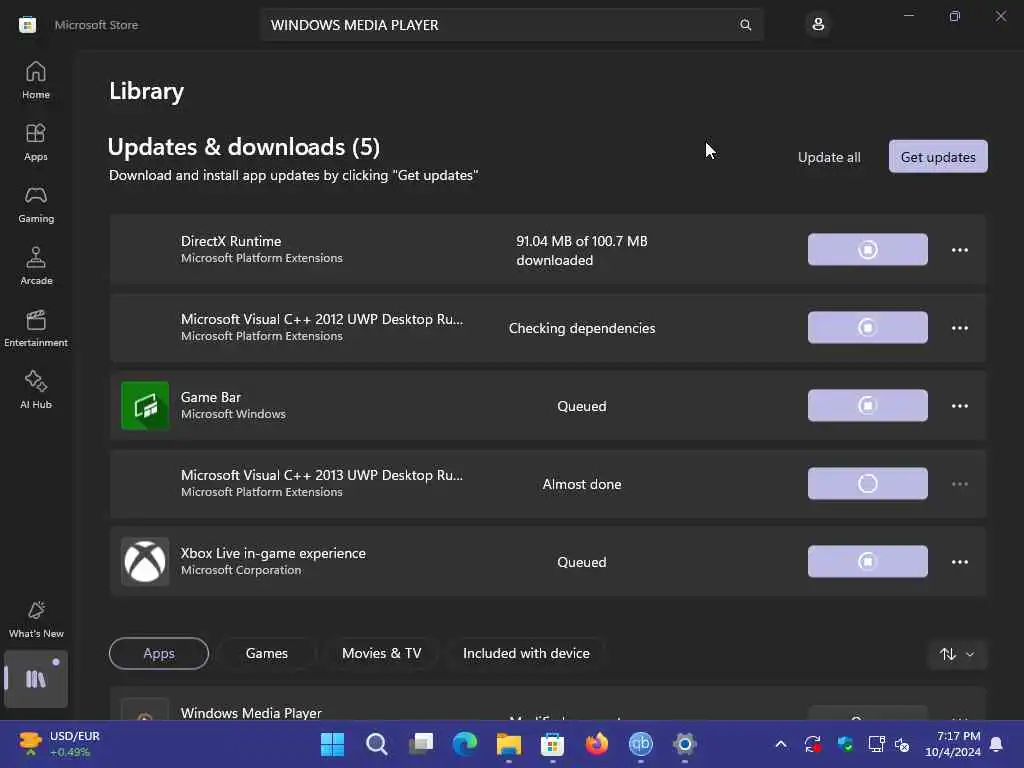
Task: Open the Apps section in sidebar
Action: [x=36, y=142]
